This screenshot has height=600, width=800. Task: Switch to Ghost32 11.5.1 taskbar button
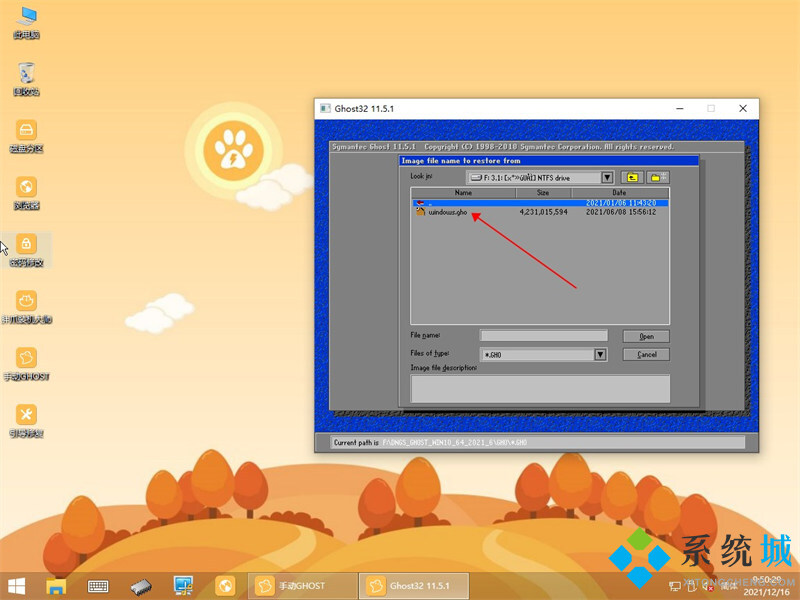click(x=414, y=586)
